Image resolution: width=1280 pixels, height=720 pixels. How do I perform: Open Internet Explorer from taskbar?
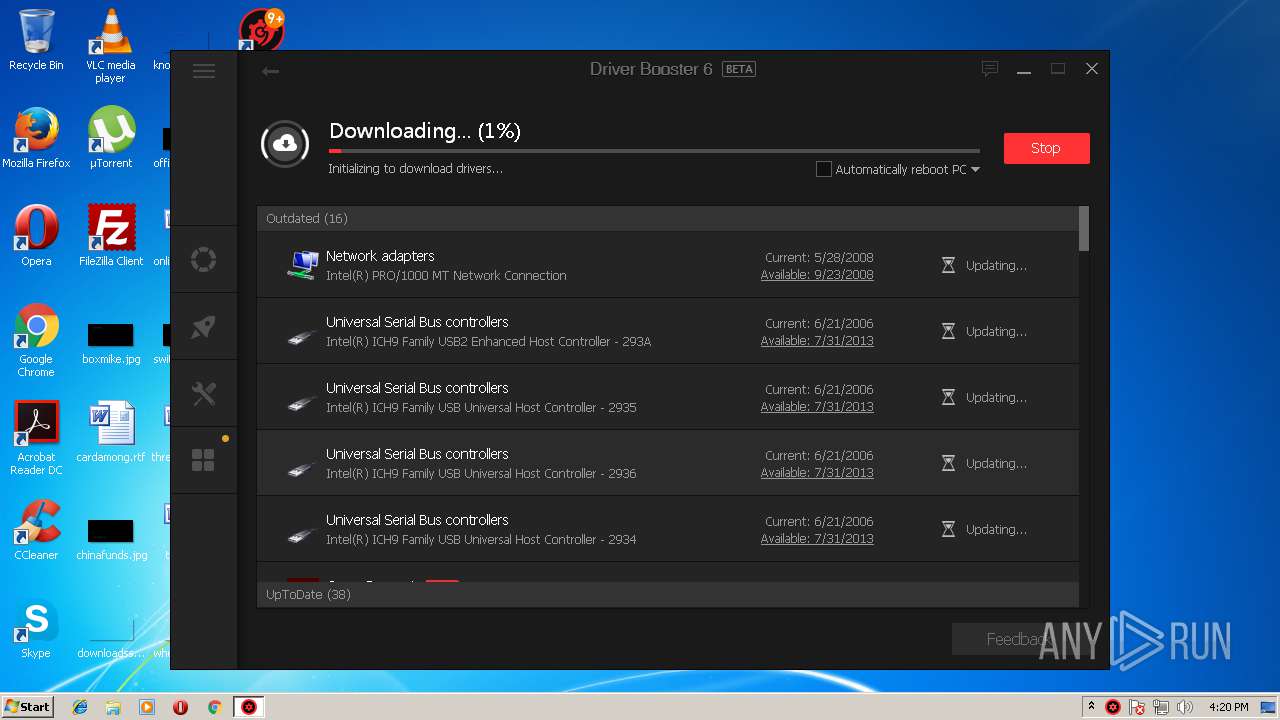click(80, 707)
